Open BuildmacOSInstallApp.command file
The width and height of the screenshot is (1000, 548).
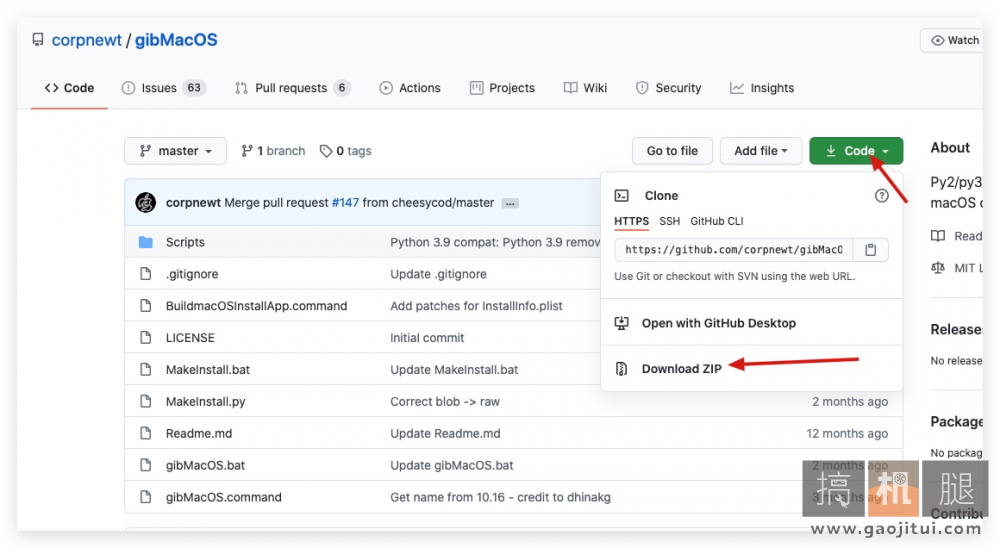[256, 306]
